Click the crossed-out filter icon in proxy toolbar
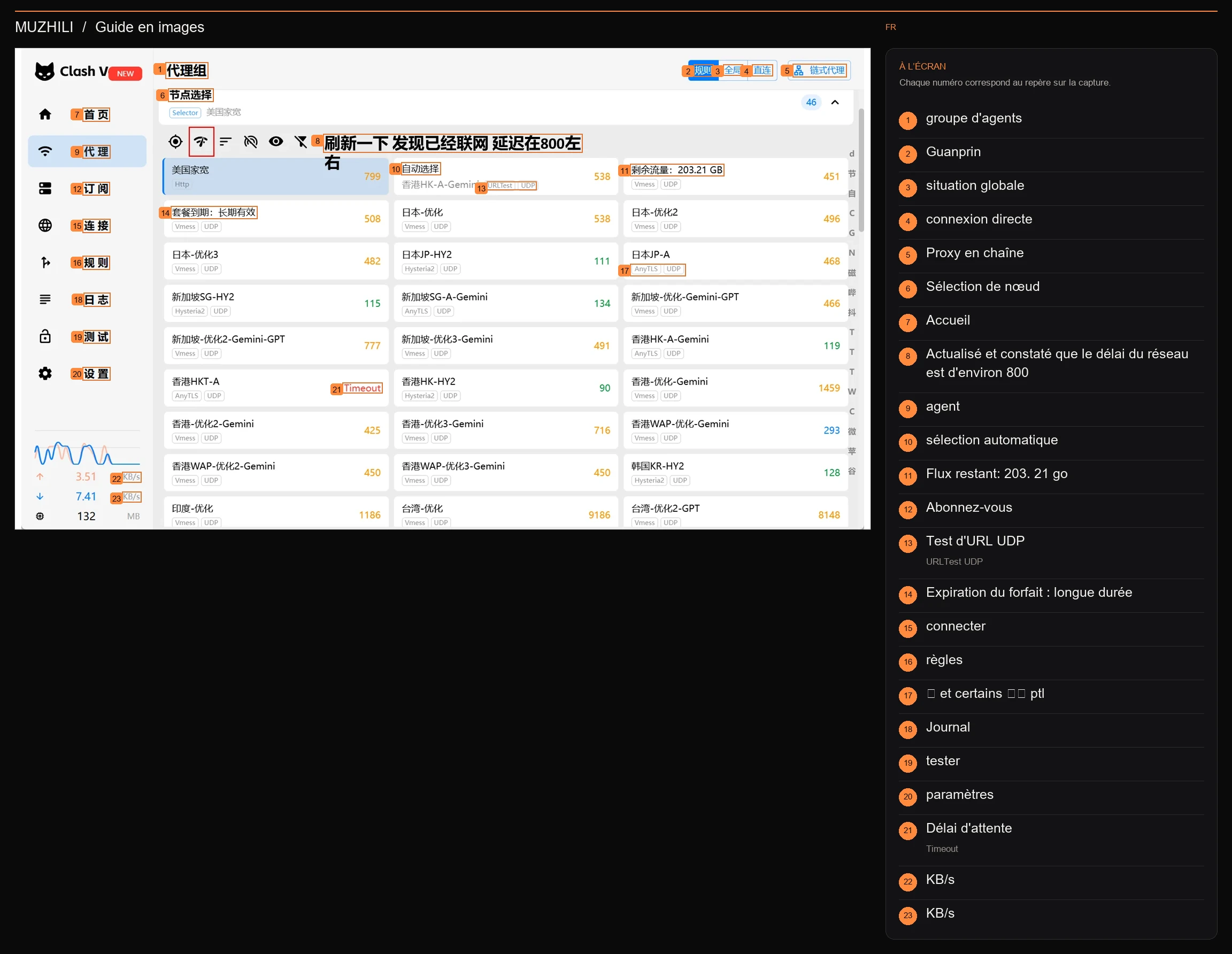The height and width of the screenshot is (954, 1232). click(301, 142)
